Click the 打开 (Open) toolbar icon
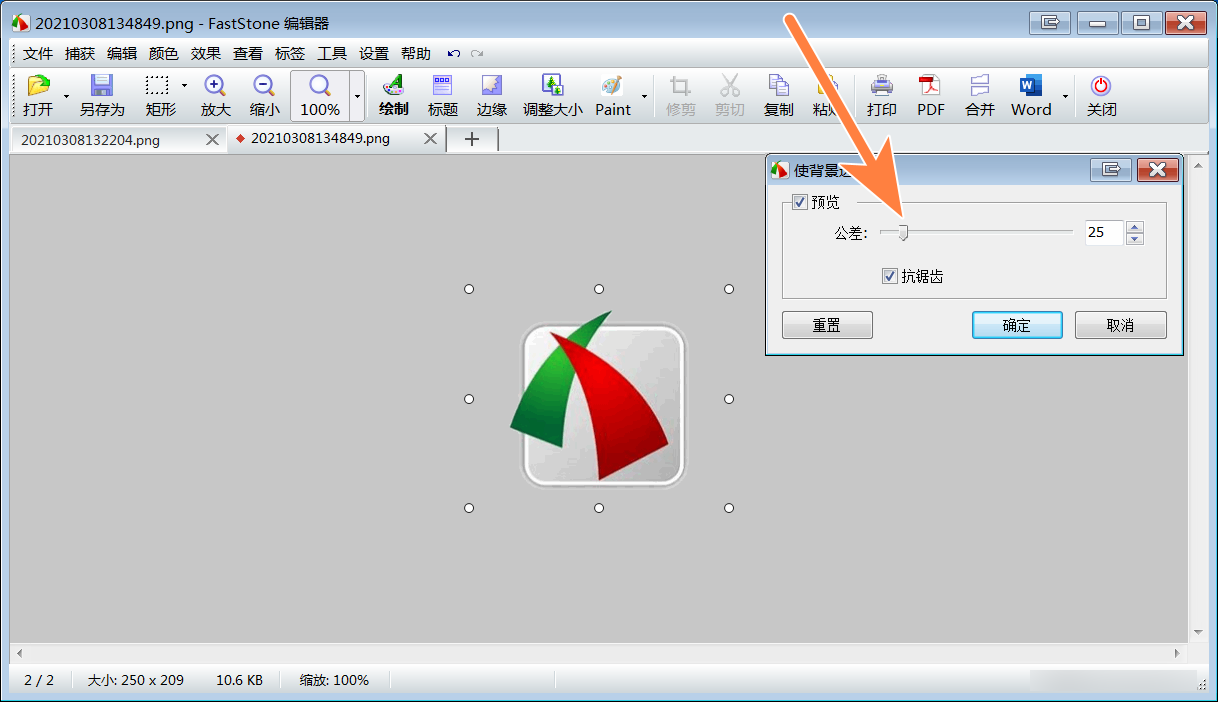The image size is (1218, 702). [38, 96]
